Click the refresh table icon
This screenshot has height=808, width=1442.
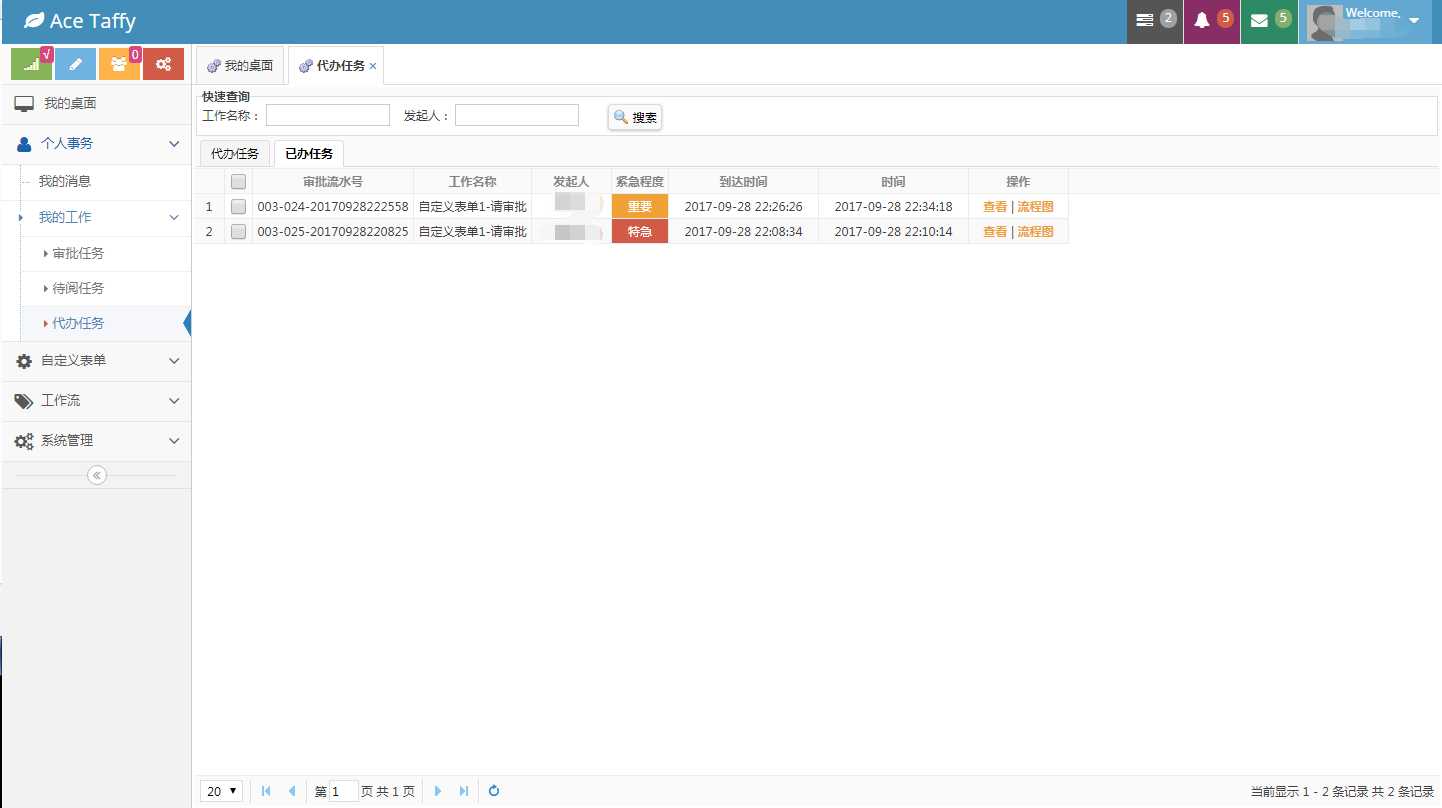(494, 791)
